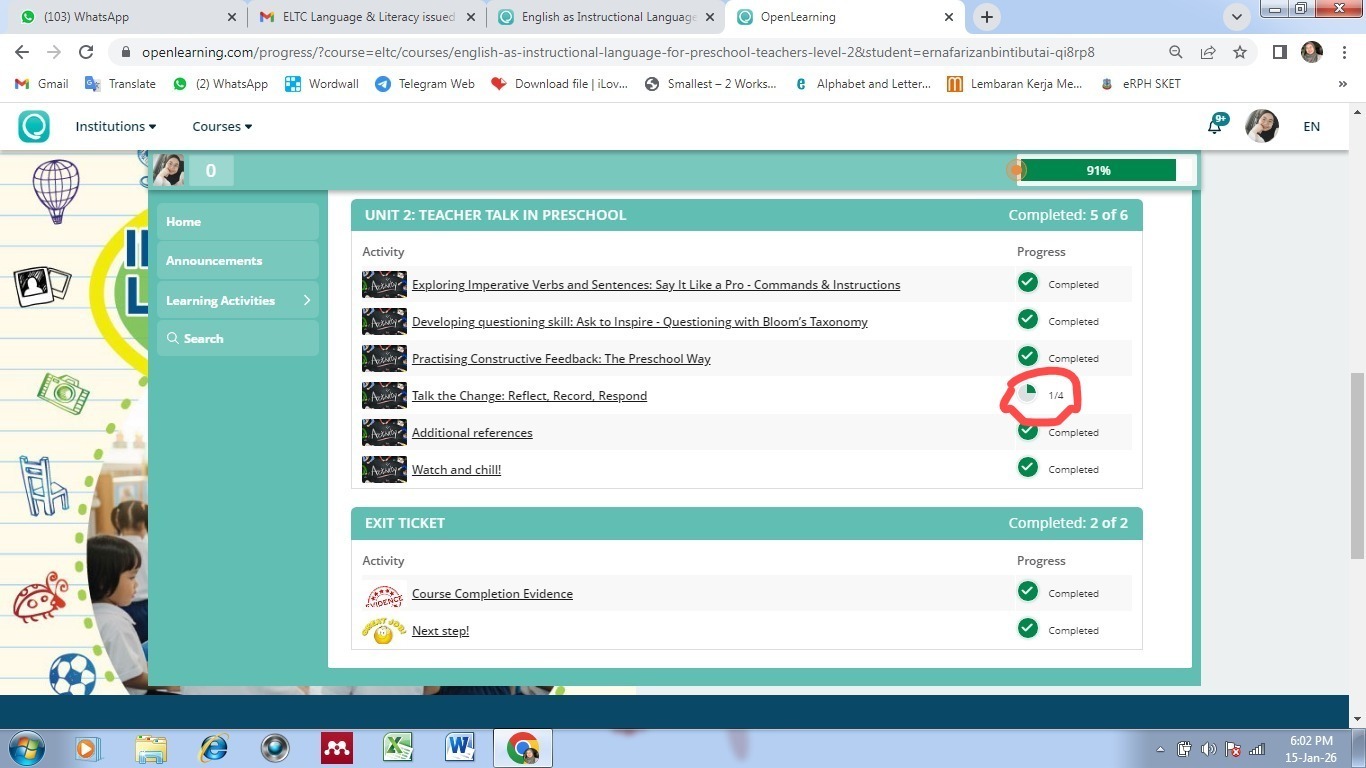Image resolution: width=1366 pixels, height=768 pixels.
Task: Close the WhatsApp browser tab
Action: pyautogui.click(x=232, y=17)
